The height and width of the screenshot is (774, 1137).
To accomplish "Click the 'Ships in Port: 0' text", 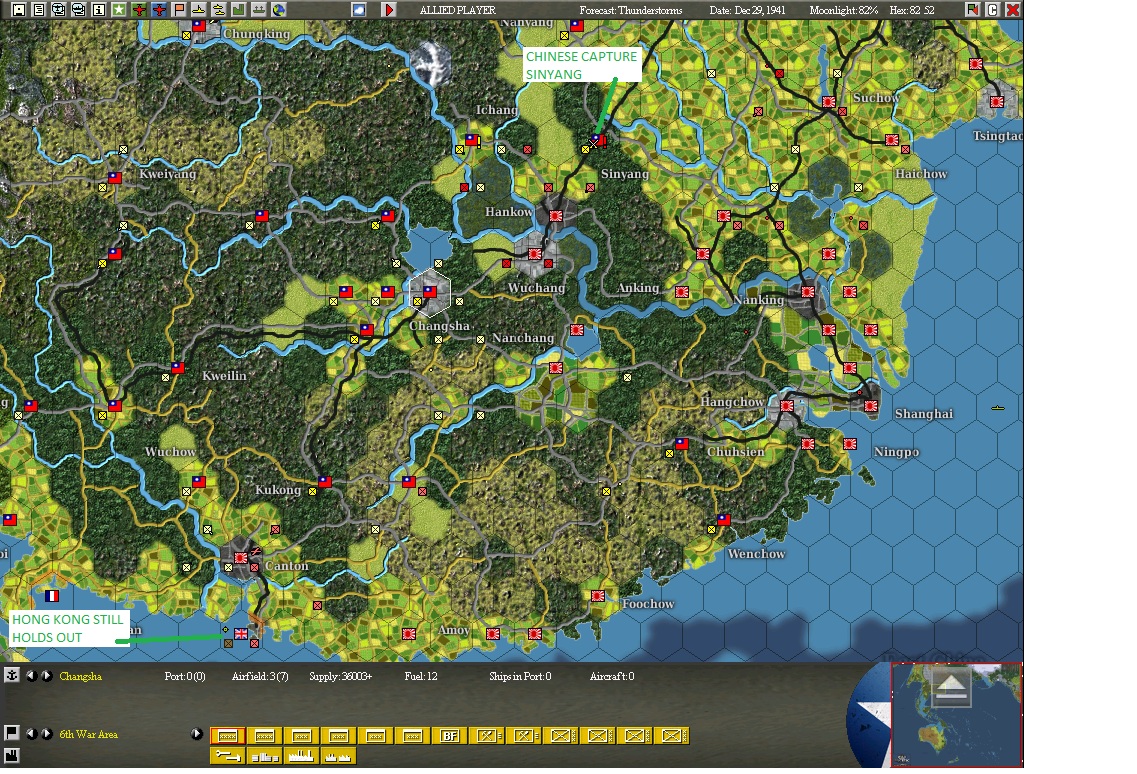I will (520, 676).
